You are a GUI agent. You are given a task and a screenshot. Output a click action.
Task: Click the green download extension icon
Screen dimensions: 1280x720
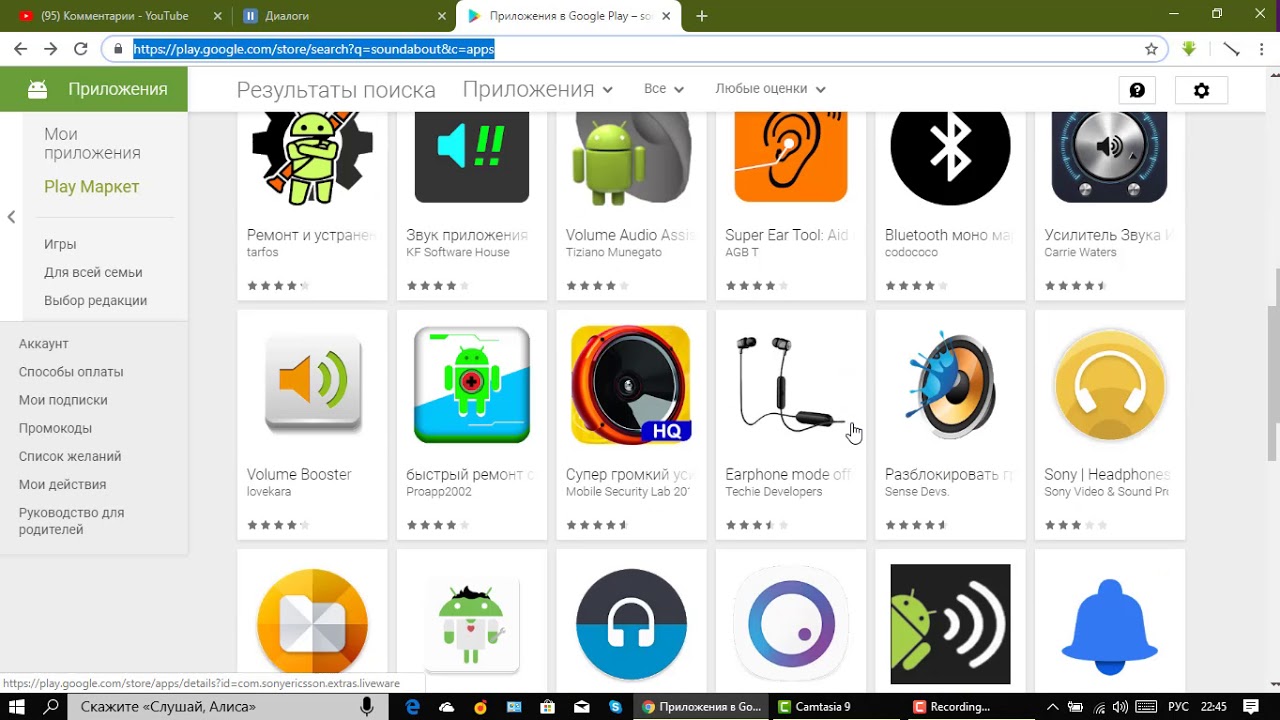1189,49
